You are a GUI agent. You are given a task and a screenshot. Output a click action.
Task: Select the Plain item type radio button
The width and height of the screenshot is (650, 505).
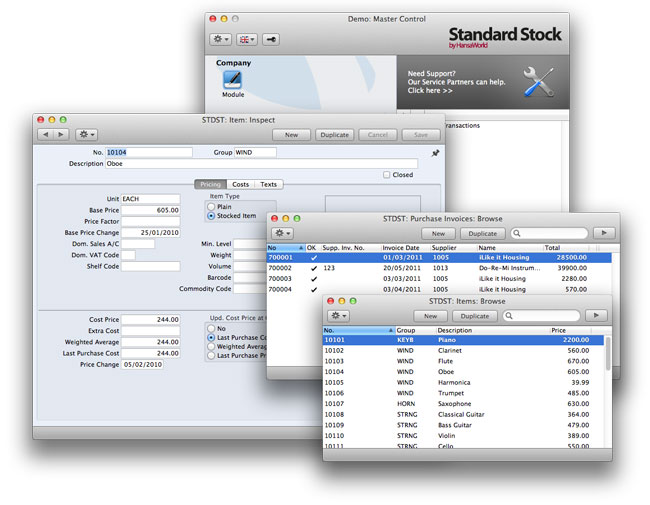tap(211, 206)
